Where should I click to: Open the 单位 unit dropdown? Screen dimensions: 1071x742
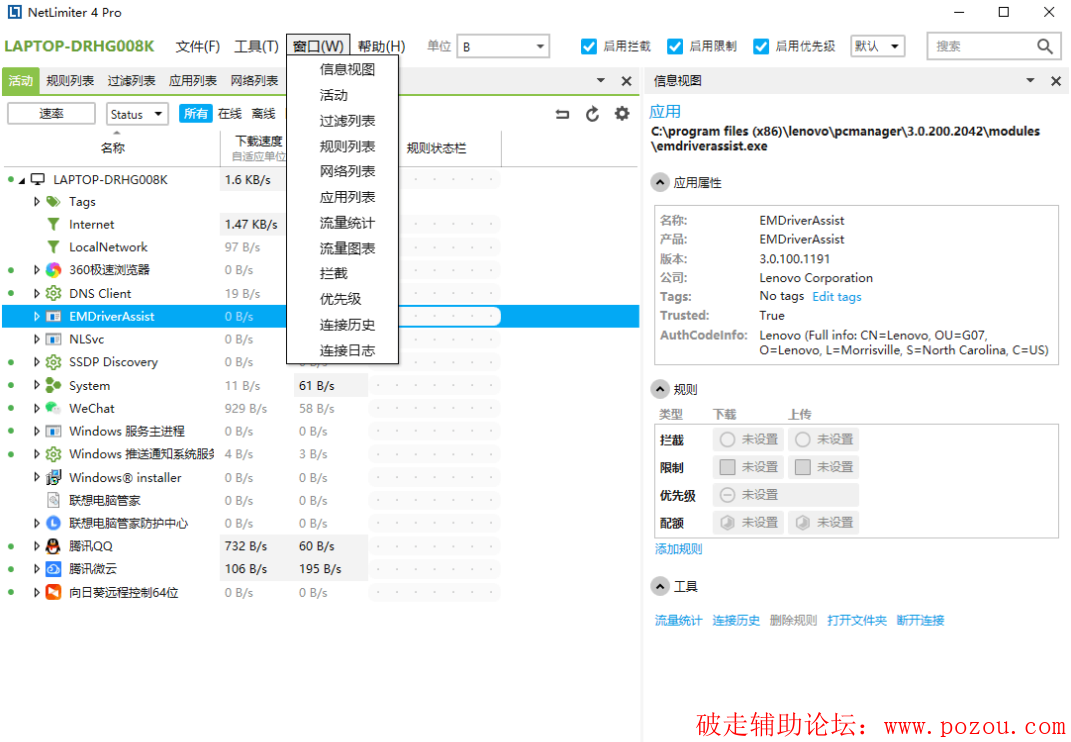coord(503,46)
